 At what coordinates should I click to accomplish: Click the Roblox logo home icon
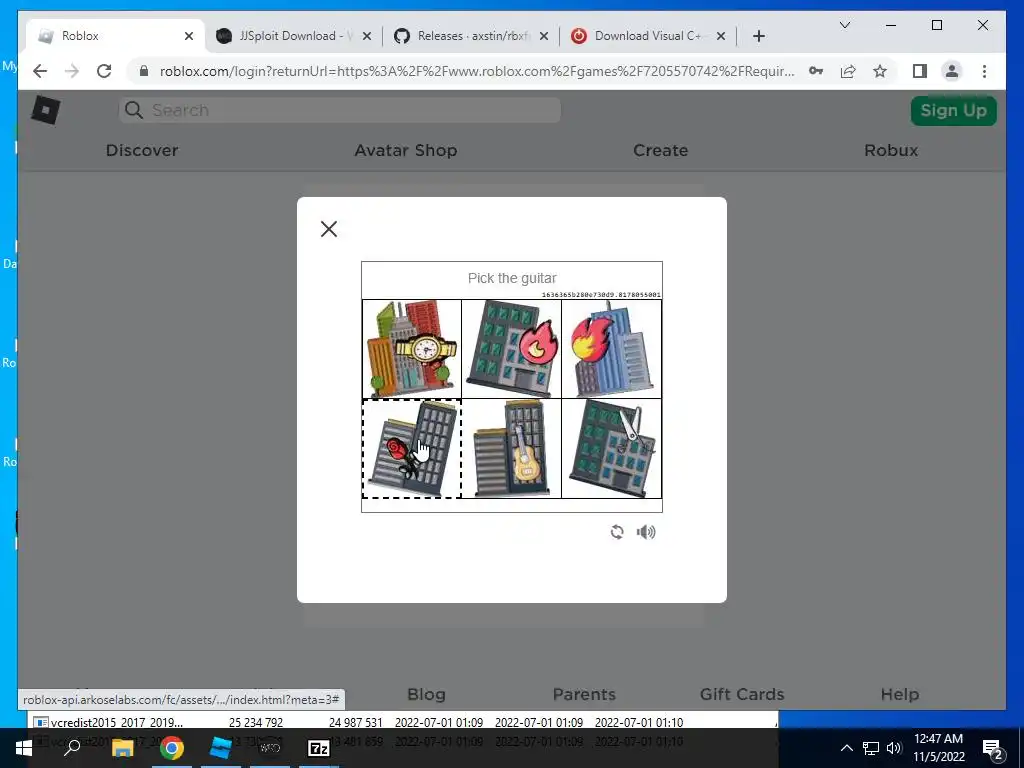click(46, 110)
